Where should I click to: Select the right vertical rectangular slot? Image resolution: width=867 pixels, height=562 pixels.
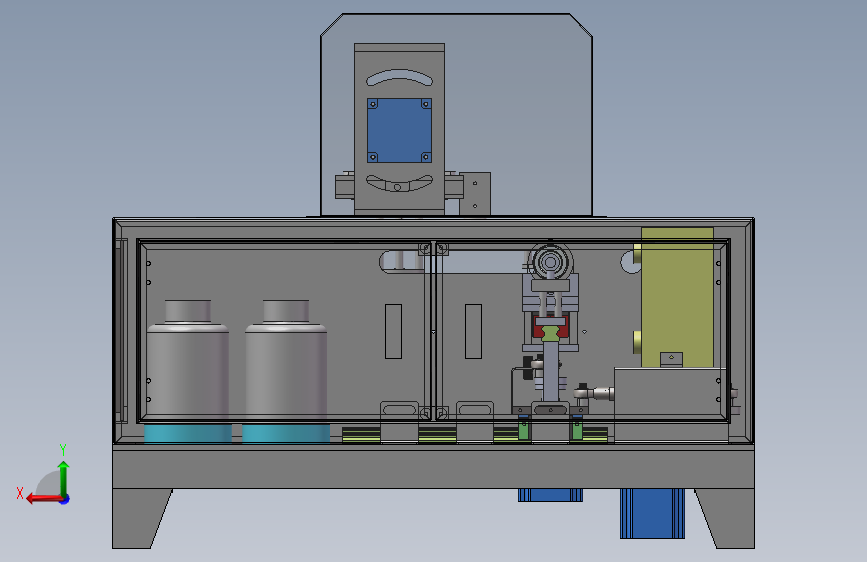pyautogui.click(x=473, y=331)
